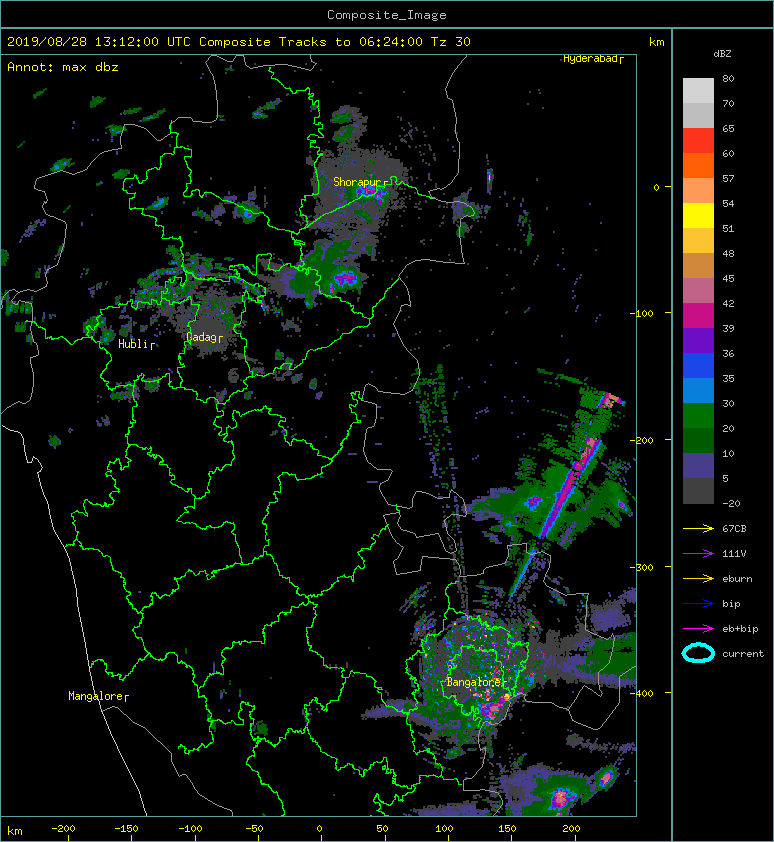The height and width of the screenshot is (842, 774).
Task: Select the slate violet 5-10 dBZ swatch
Action: [x=698, y=466]
